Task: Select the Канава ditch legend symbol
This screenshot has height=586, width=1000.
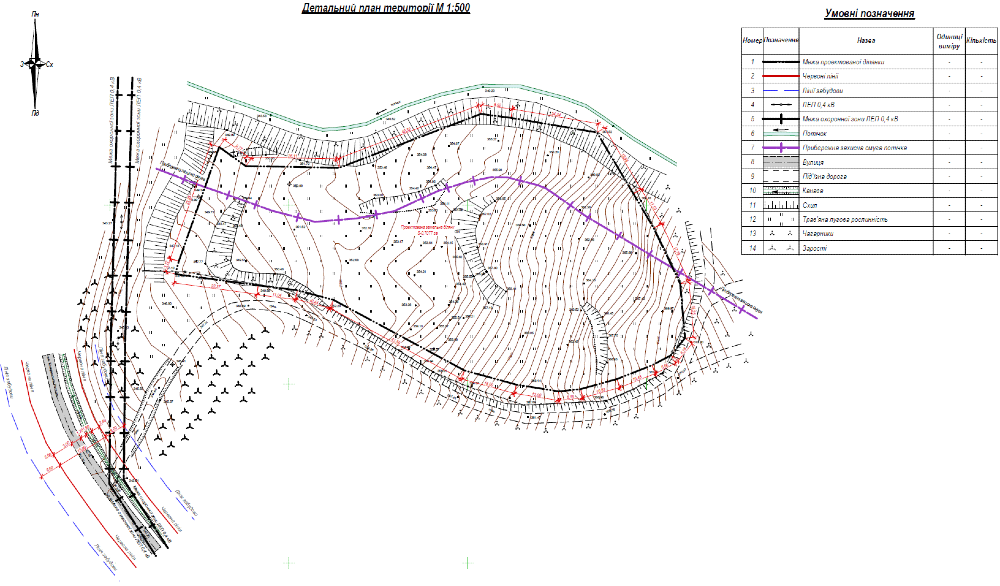Action: pyautogui.click(x=782, y=189)
